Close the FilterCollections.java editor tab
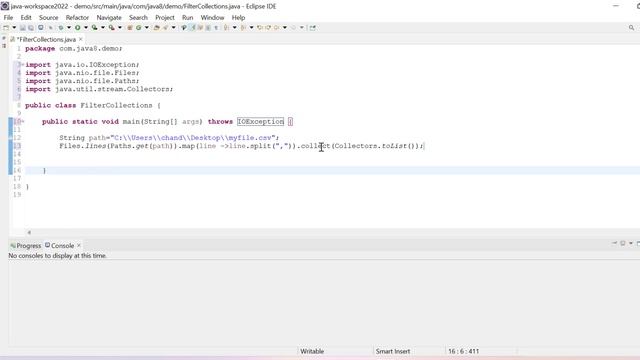Viewport: 640px width, 360px height. [x=81, y=39]
